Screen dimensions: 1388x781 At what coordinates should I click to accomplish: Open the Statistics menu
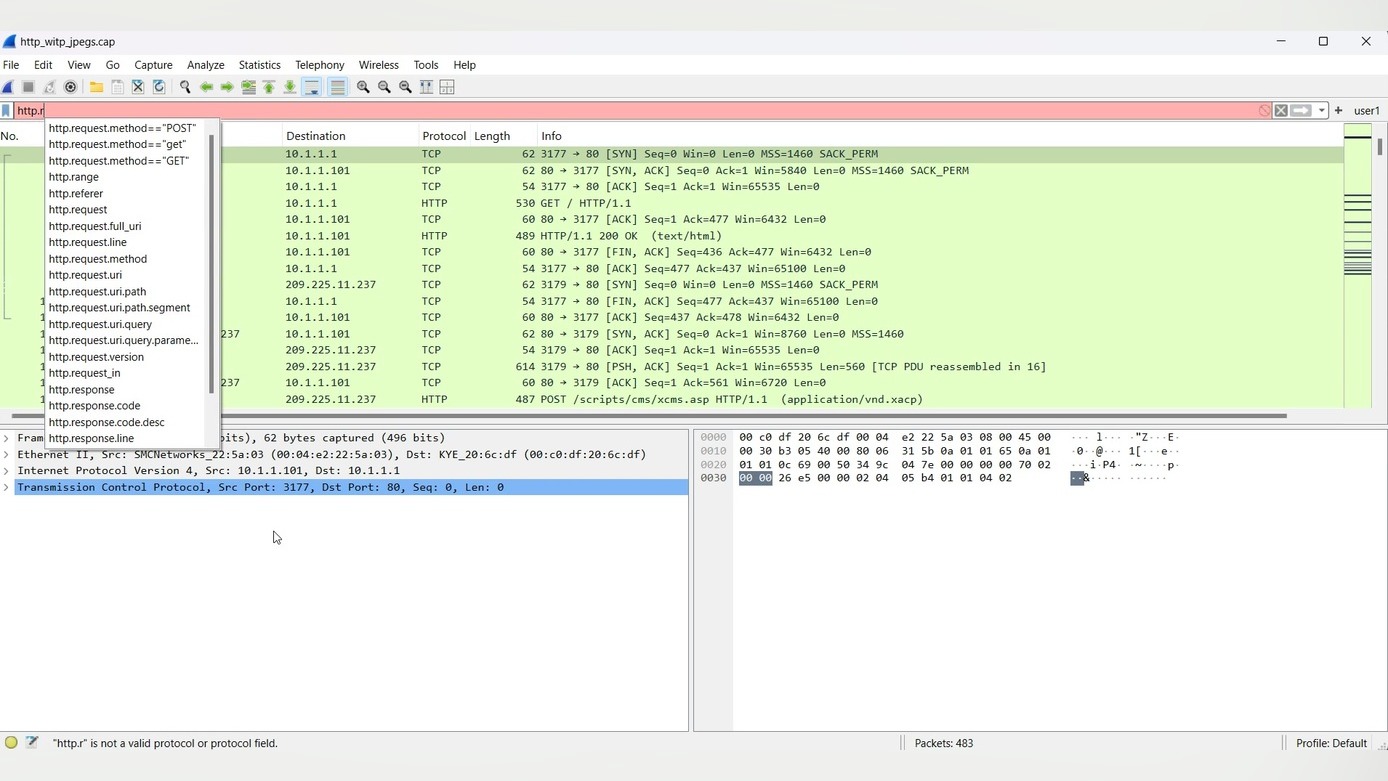259,65
